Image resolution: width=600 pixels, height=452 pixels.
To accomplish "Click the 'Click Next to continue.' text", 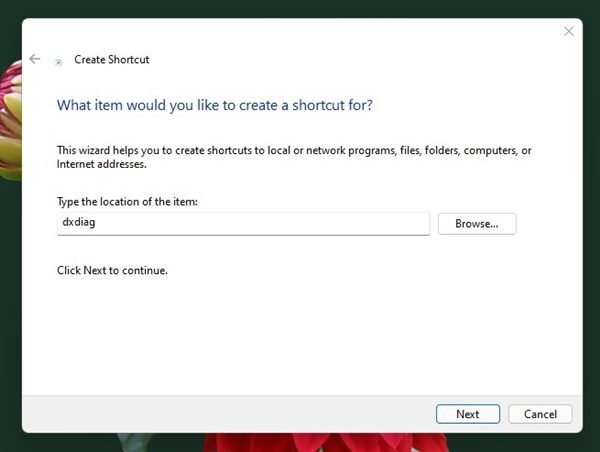I will (x=112, y=271).
